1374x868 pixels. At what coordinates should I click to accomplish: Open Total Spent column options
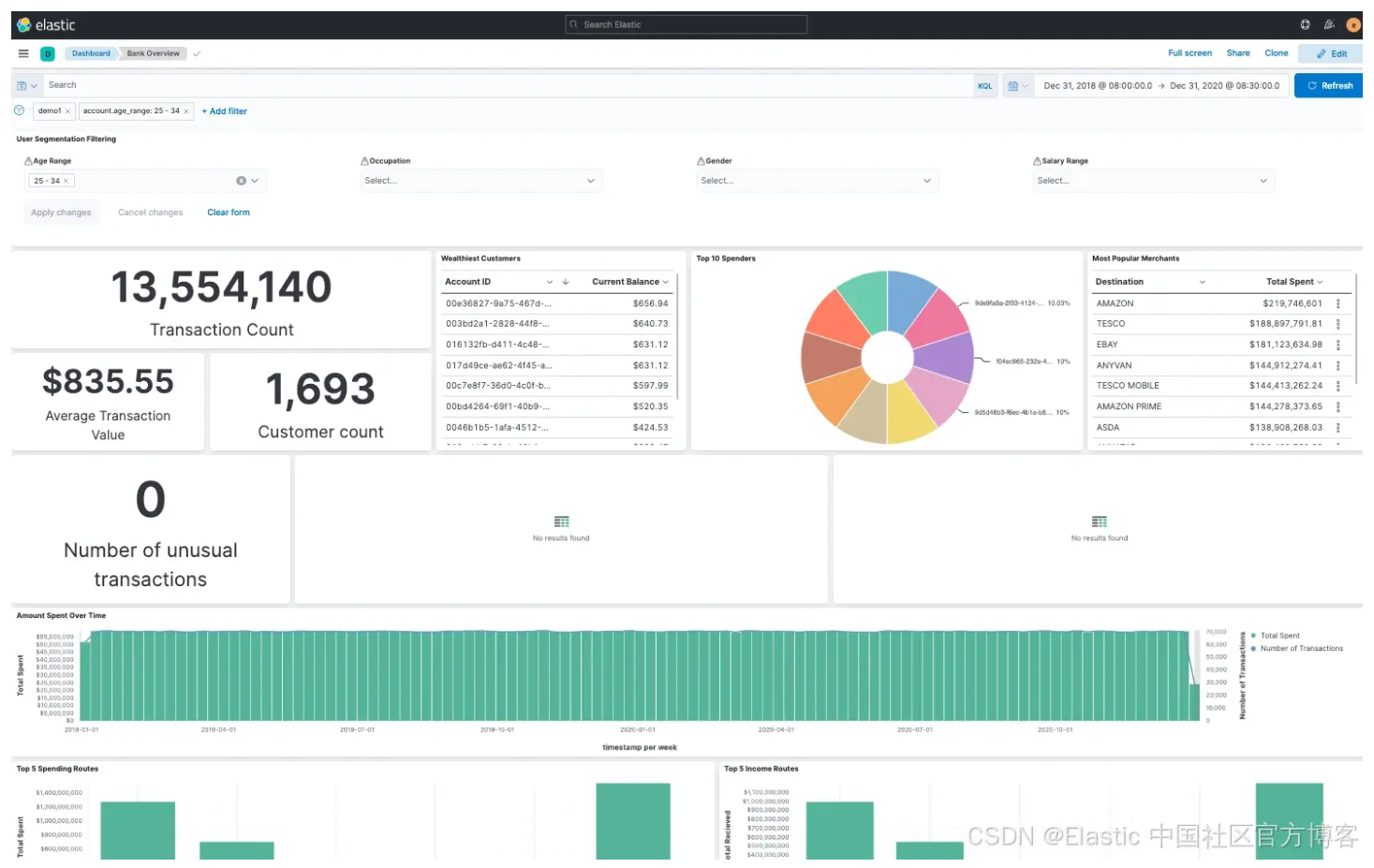[x=1321, y=282]
